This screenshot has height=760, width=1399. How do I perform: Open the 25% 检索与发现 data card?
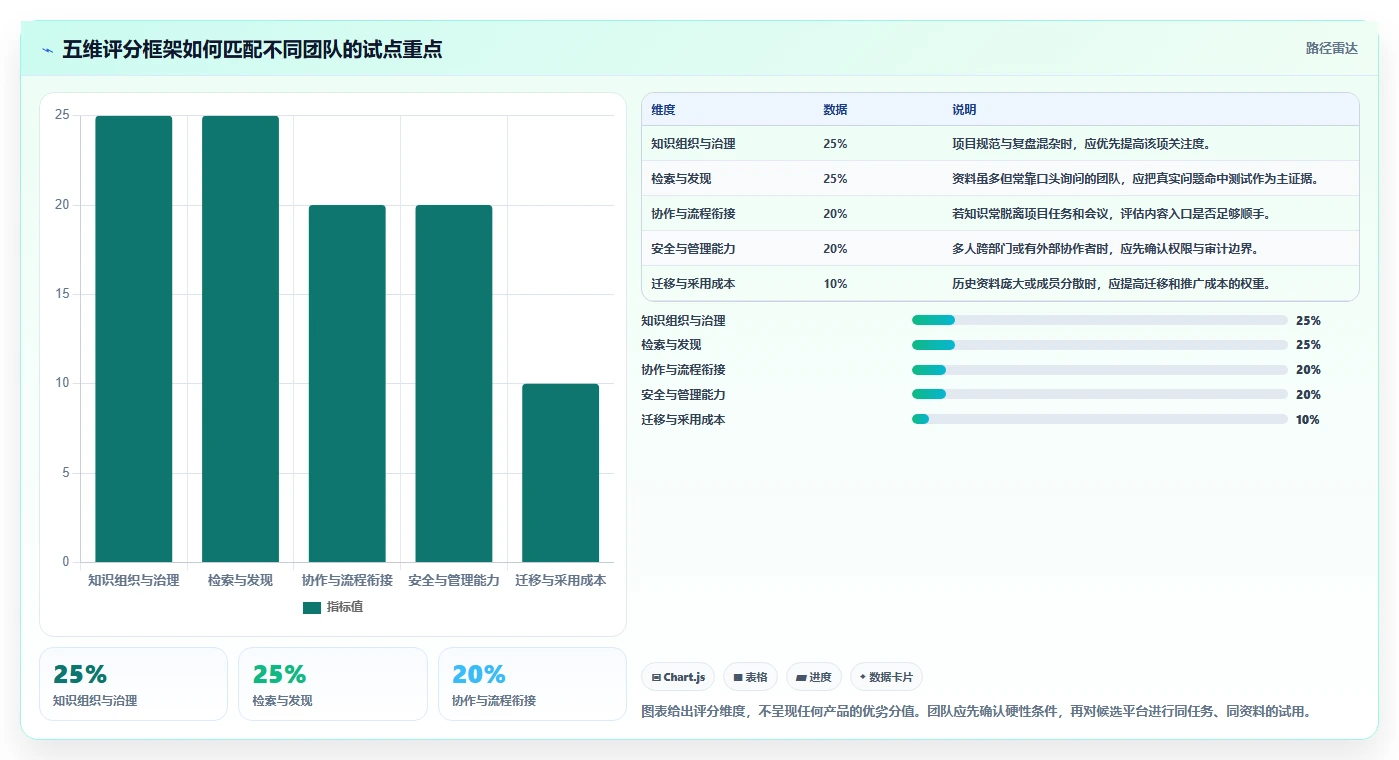point(332,684)
